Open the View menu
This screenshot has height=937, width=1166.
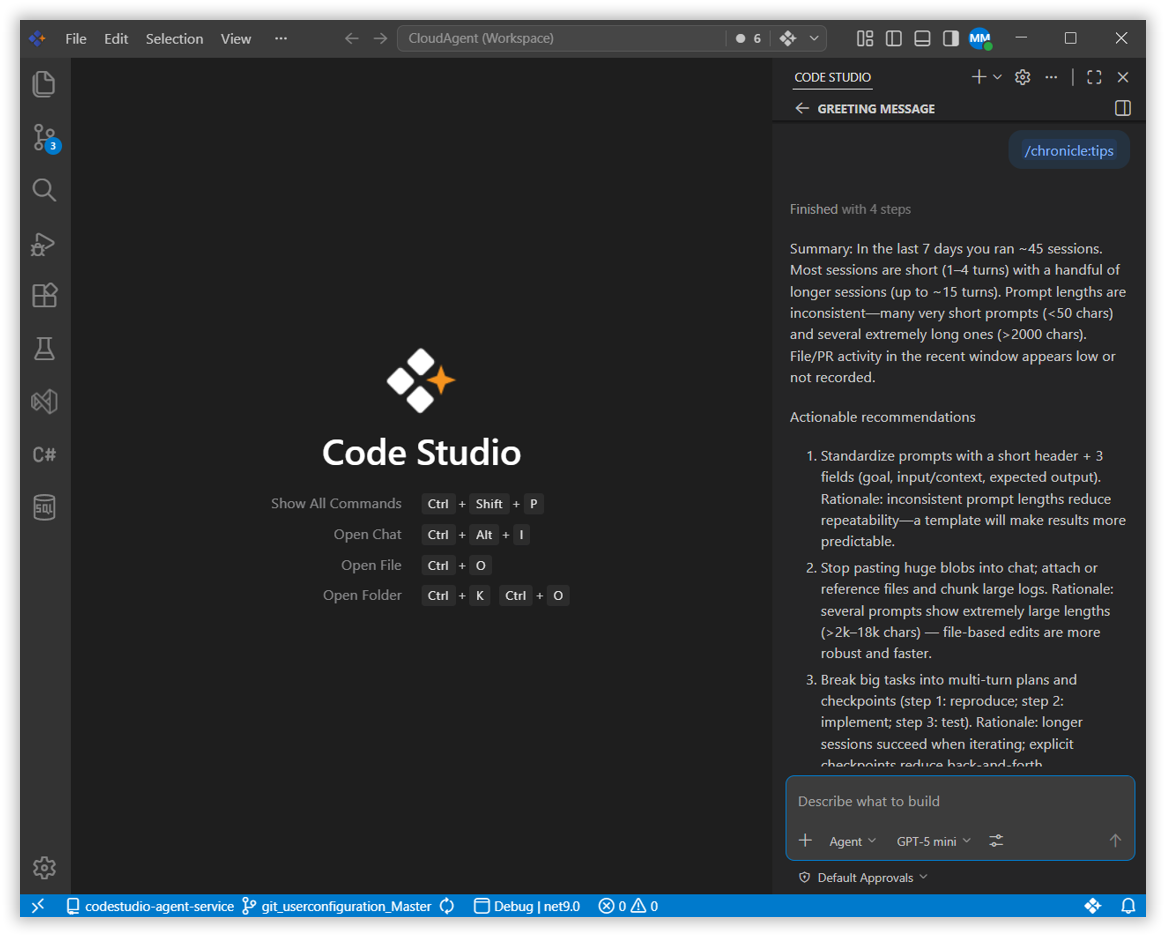pos(236,39)
